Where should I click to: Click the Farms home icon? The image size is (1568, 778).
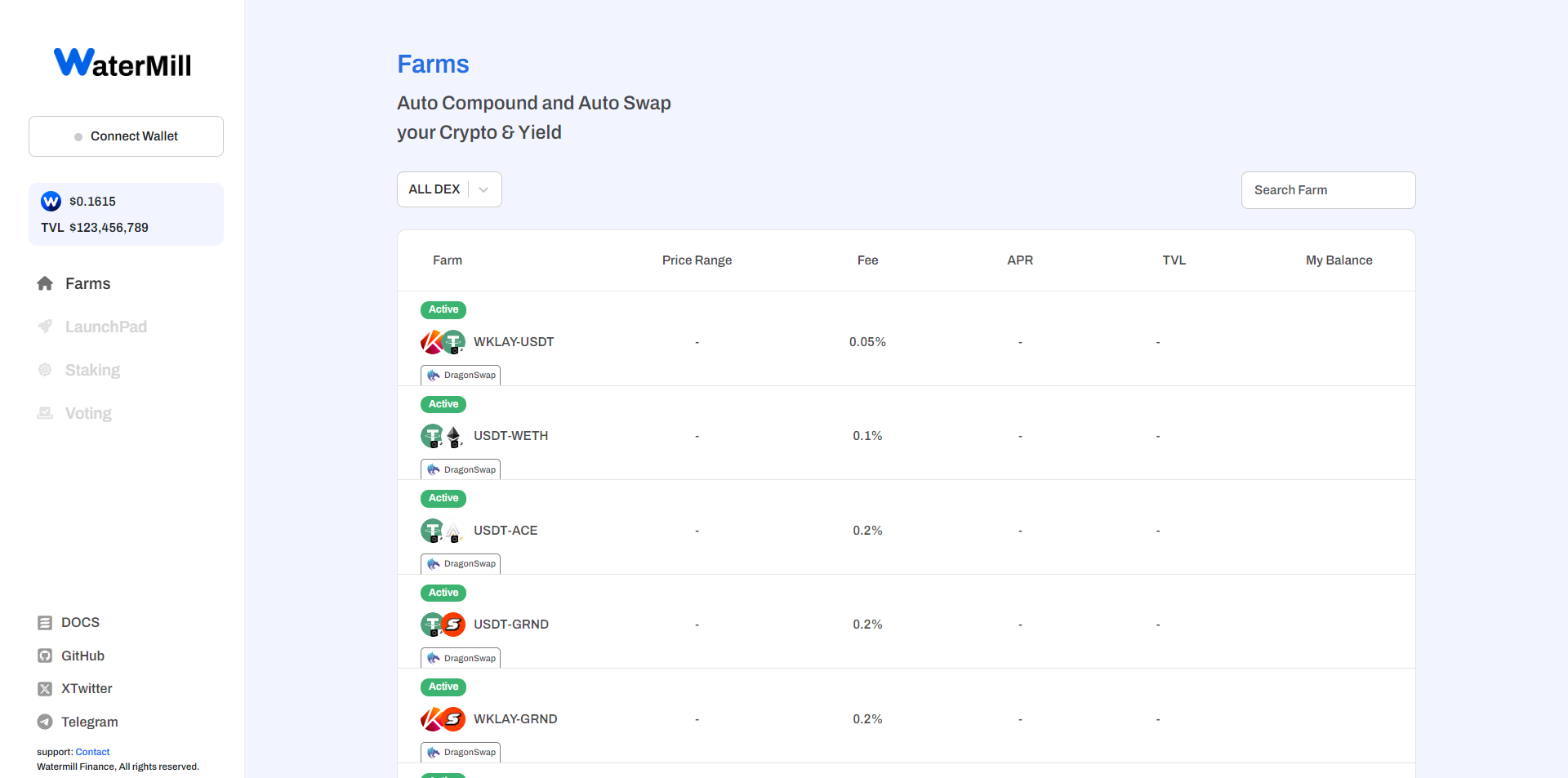[x=45, y=283]
